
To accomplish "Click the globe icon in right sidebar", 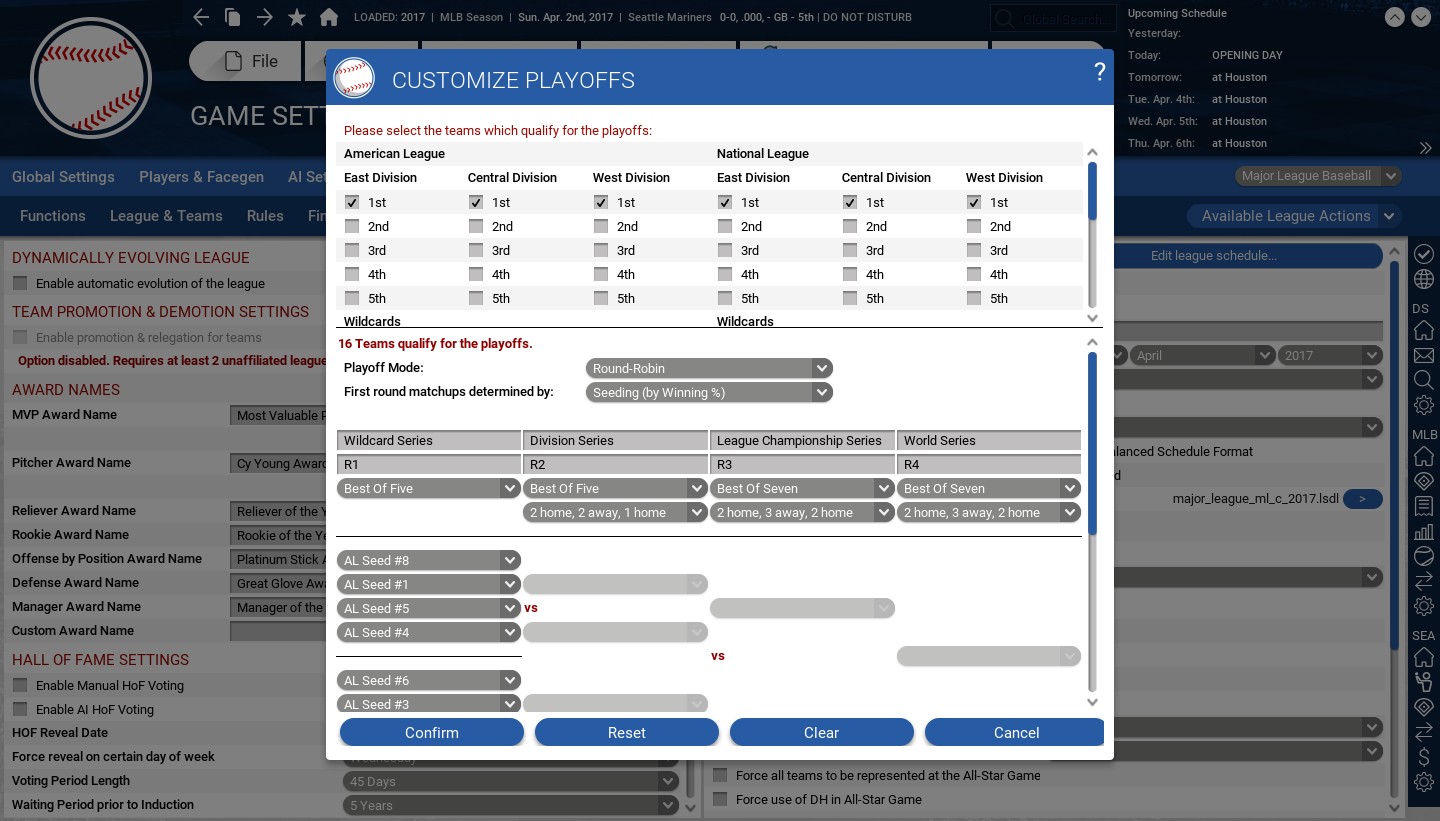I will (1424, 279).
